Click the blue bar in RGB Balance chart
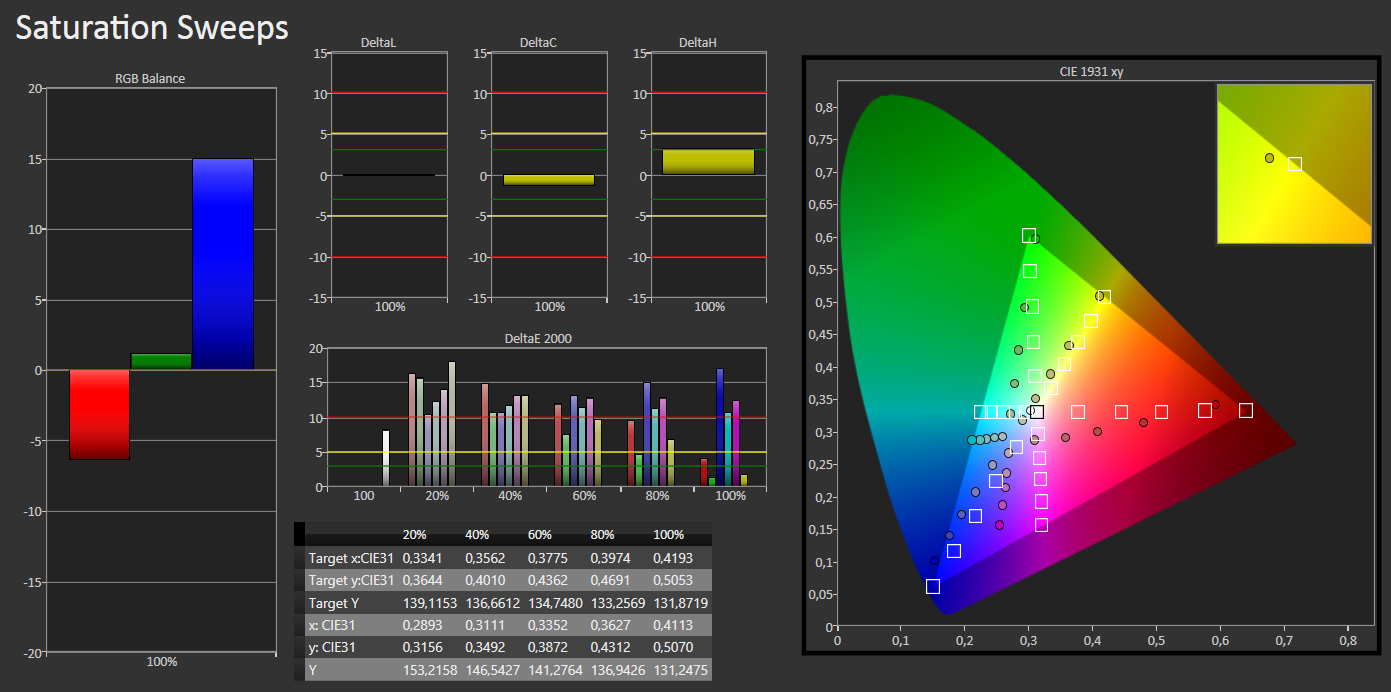The height and width of the screenshot is (692, 1391). pos(223,264)
